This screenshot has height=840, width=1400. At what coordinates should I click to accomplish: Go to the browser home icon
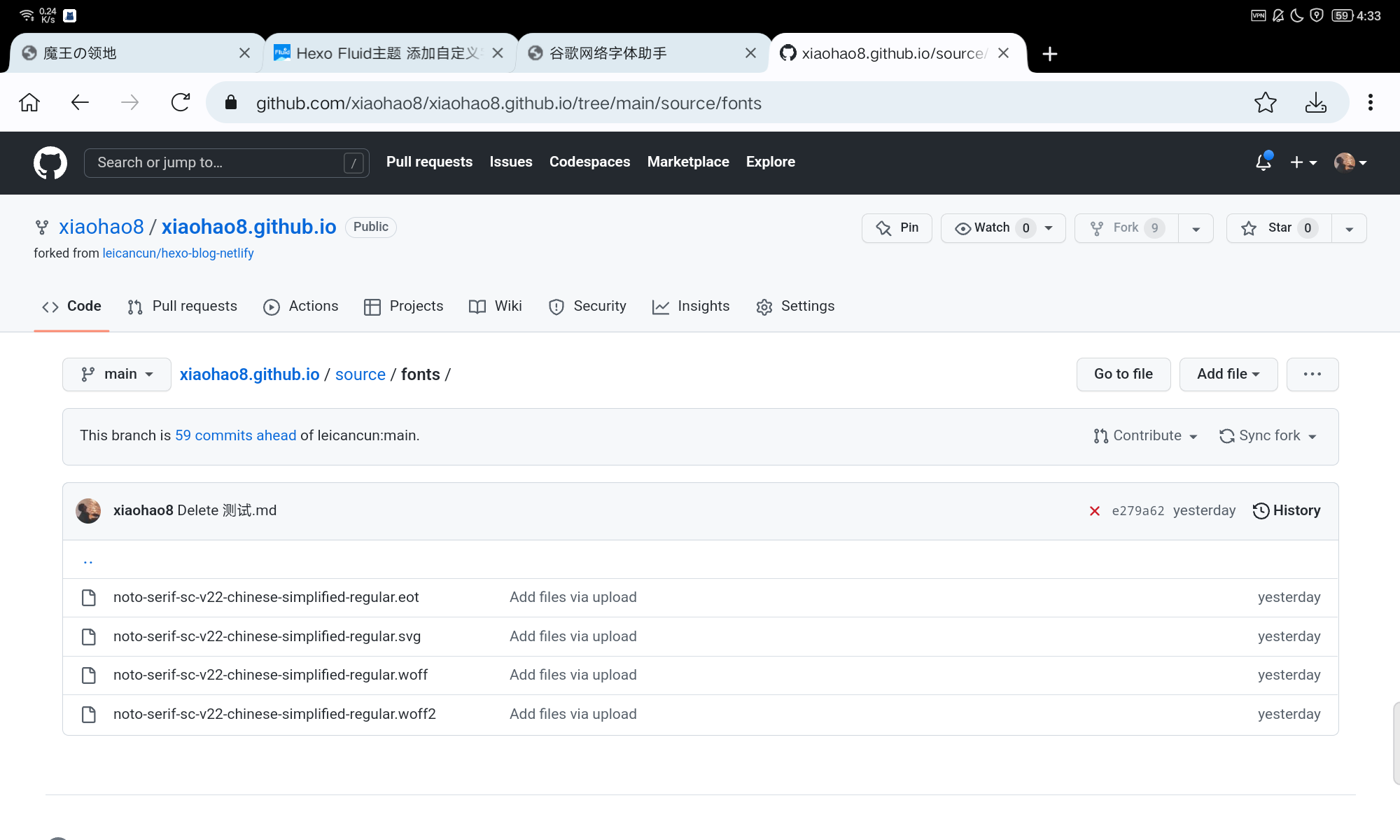(29, 103)
